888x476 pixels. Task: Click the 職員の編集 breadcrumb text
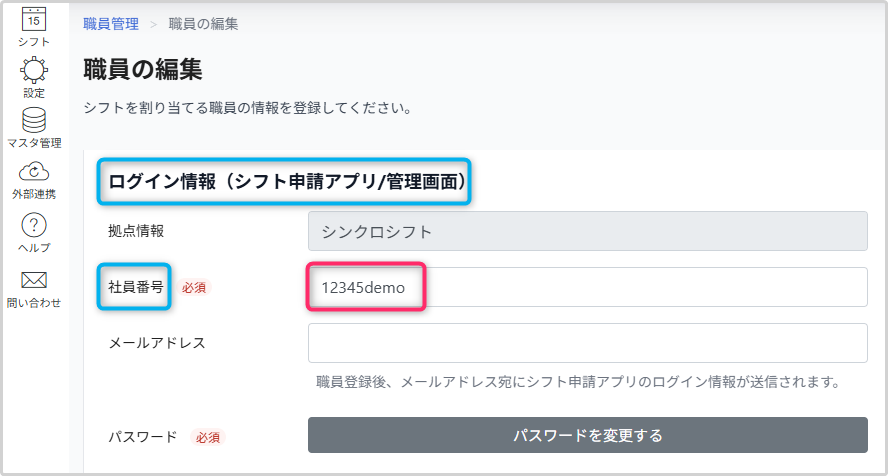(x=203, y=24)
